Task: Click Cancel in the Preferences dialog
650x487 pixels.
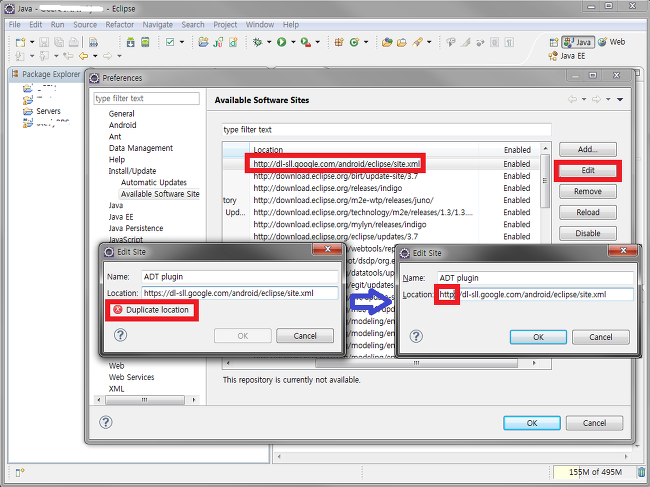Action: (x=594, y=423)
